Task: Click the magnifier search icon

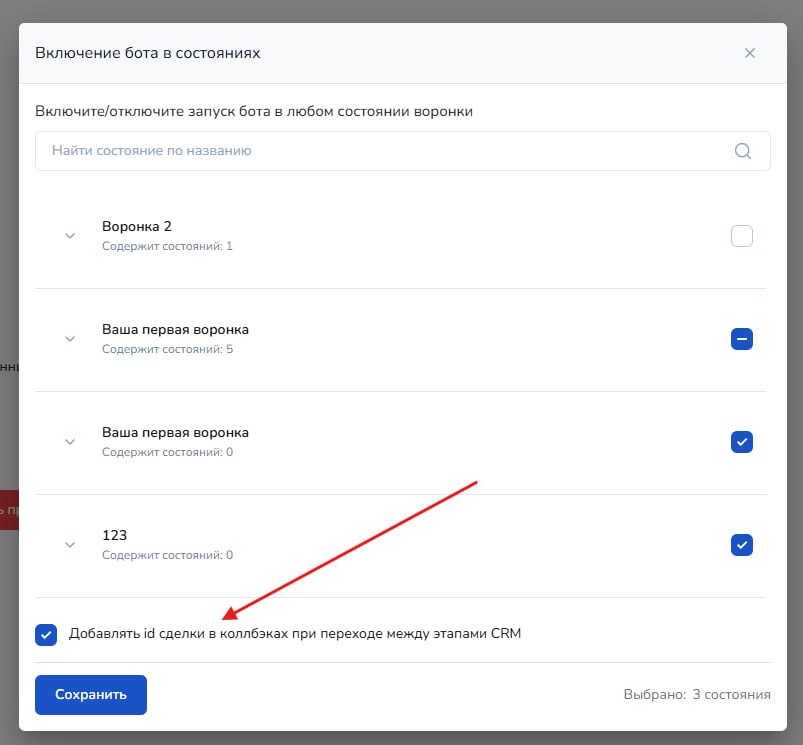Action: 743,151
